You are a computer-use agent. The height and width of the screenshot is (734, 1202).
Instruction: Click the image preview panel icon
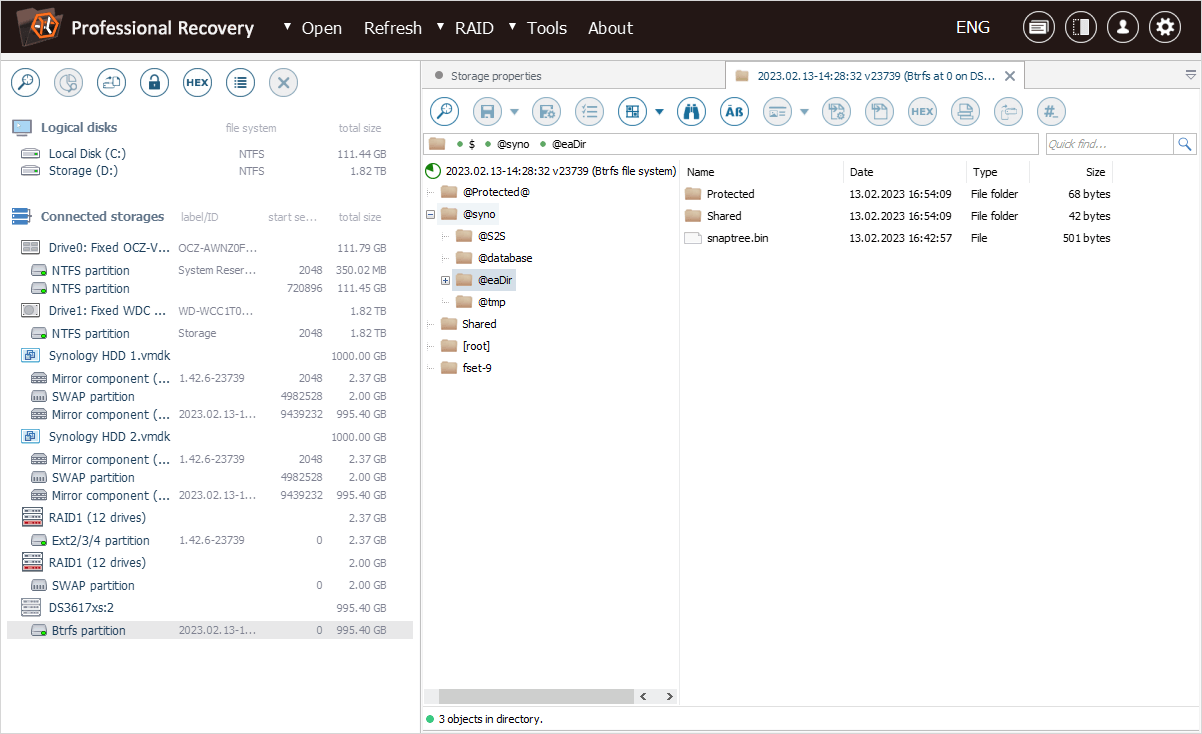[777, 112]
